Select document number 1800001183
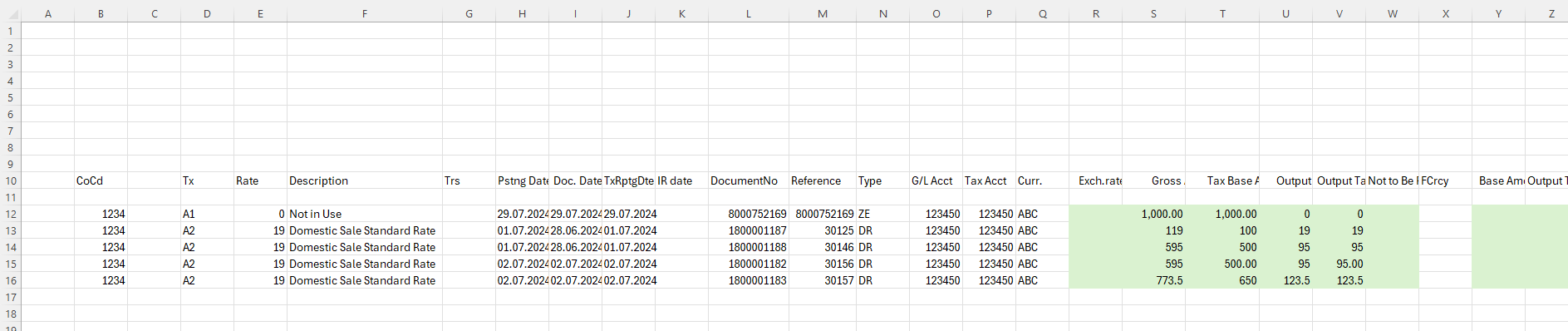 [749, 280]
